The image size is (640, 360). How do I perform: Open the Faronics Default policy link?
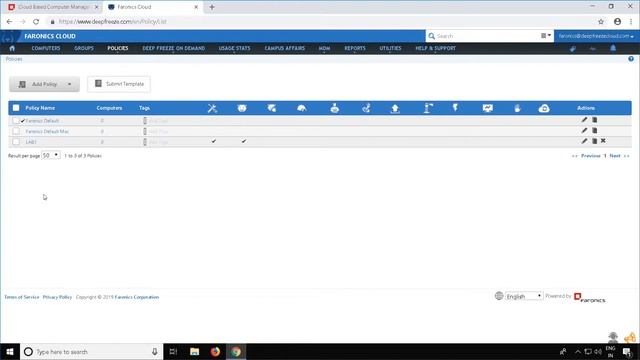tap(42, 121)
